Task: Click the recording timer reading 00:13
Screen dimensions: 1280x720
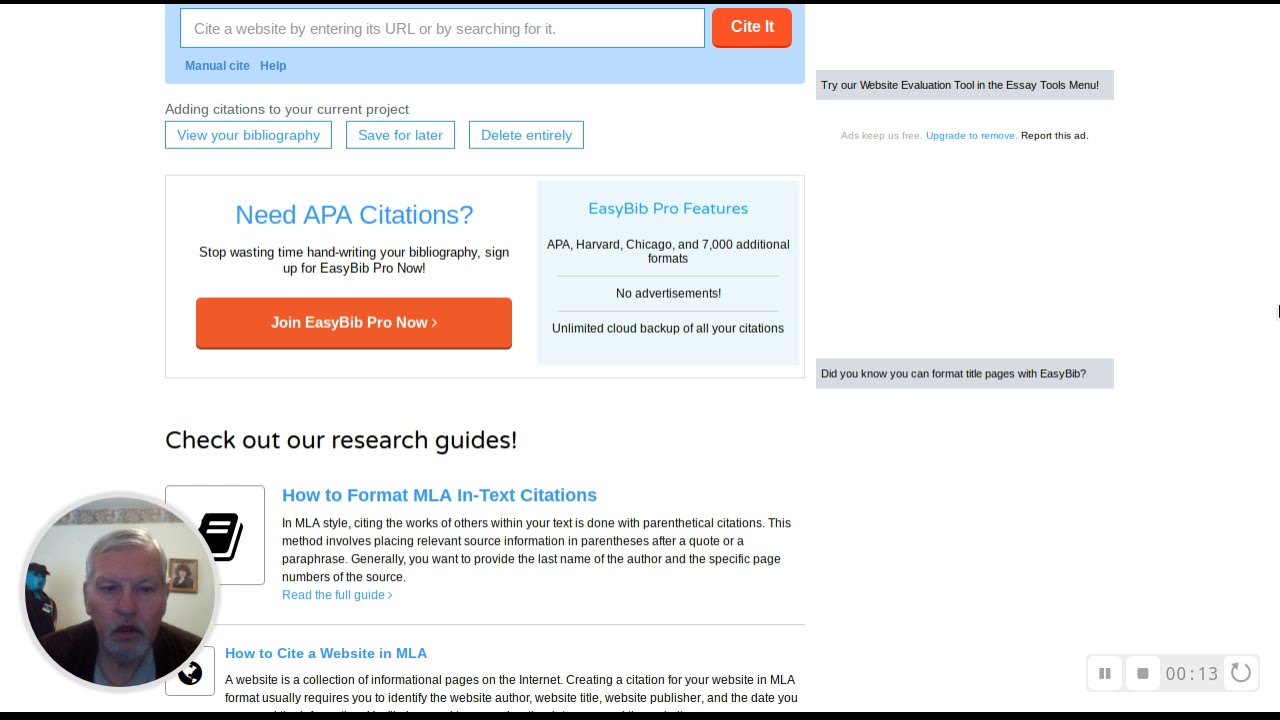Action: tap(1191, 674)
